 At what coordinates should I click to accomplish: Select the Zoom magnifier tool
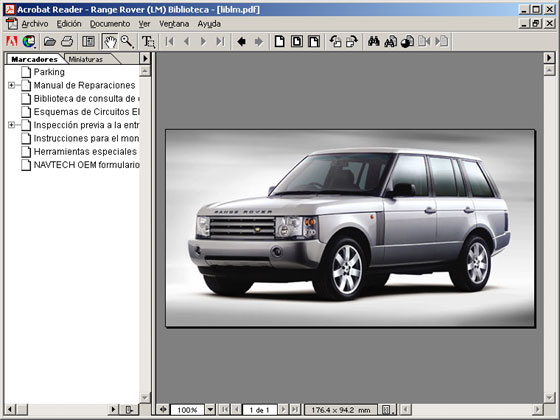point(127,41)
